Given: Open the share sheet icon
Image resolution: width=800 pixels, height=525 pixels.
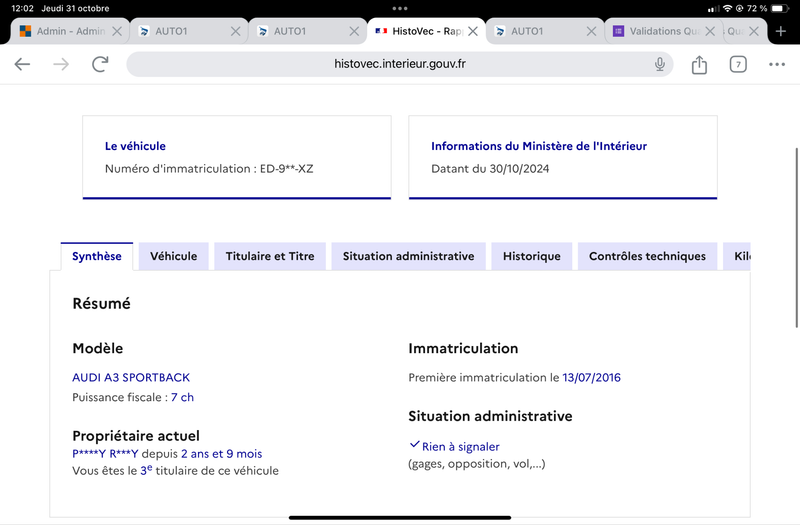Looking at the screenshot, I should click(x=699, y=65).
